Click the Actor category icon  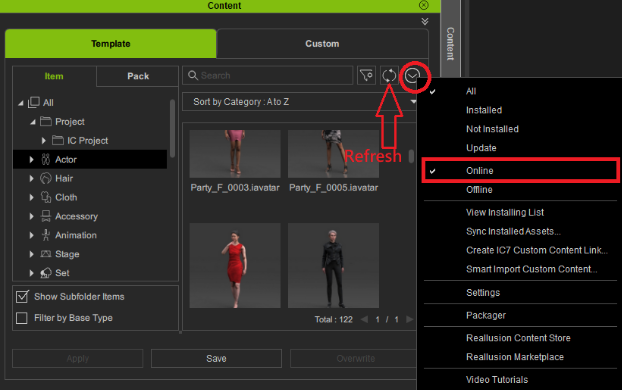pos(46,159)
